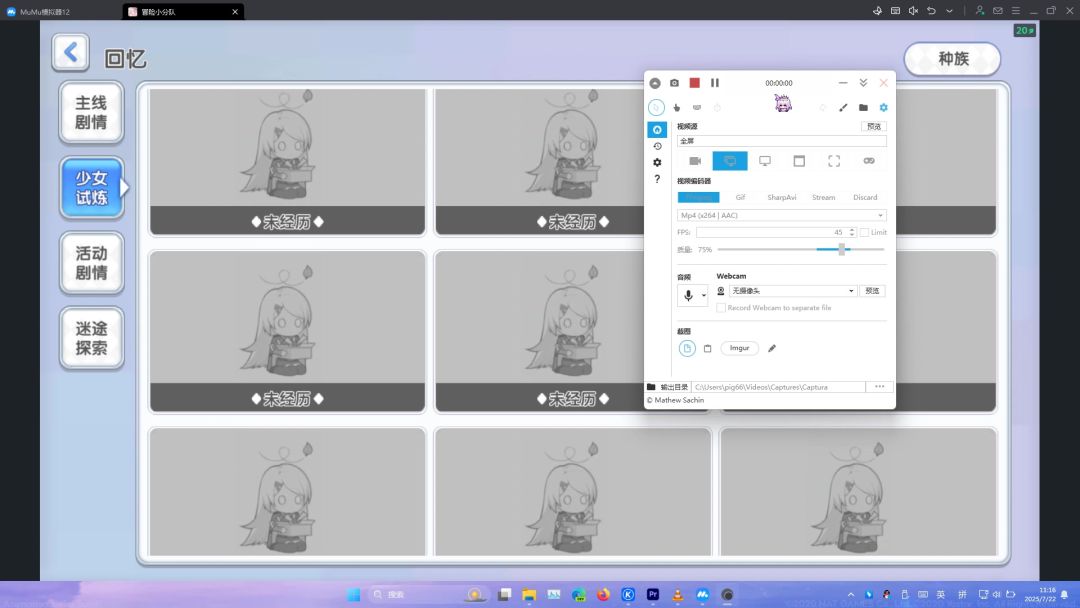Enable Record Webcam to separate file
This screenshot has width=1080, height=608.
click(x=721, y=308)
